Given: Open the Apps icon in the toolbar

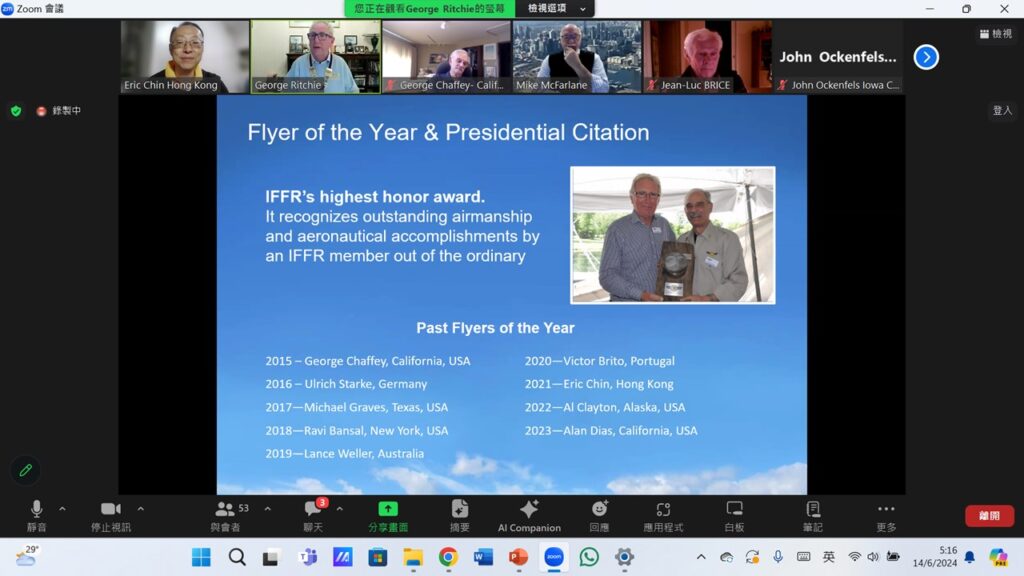Looking at the screenshot, I should click(663, 515).
